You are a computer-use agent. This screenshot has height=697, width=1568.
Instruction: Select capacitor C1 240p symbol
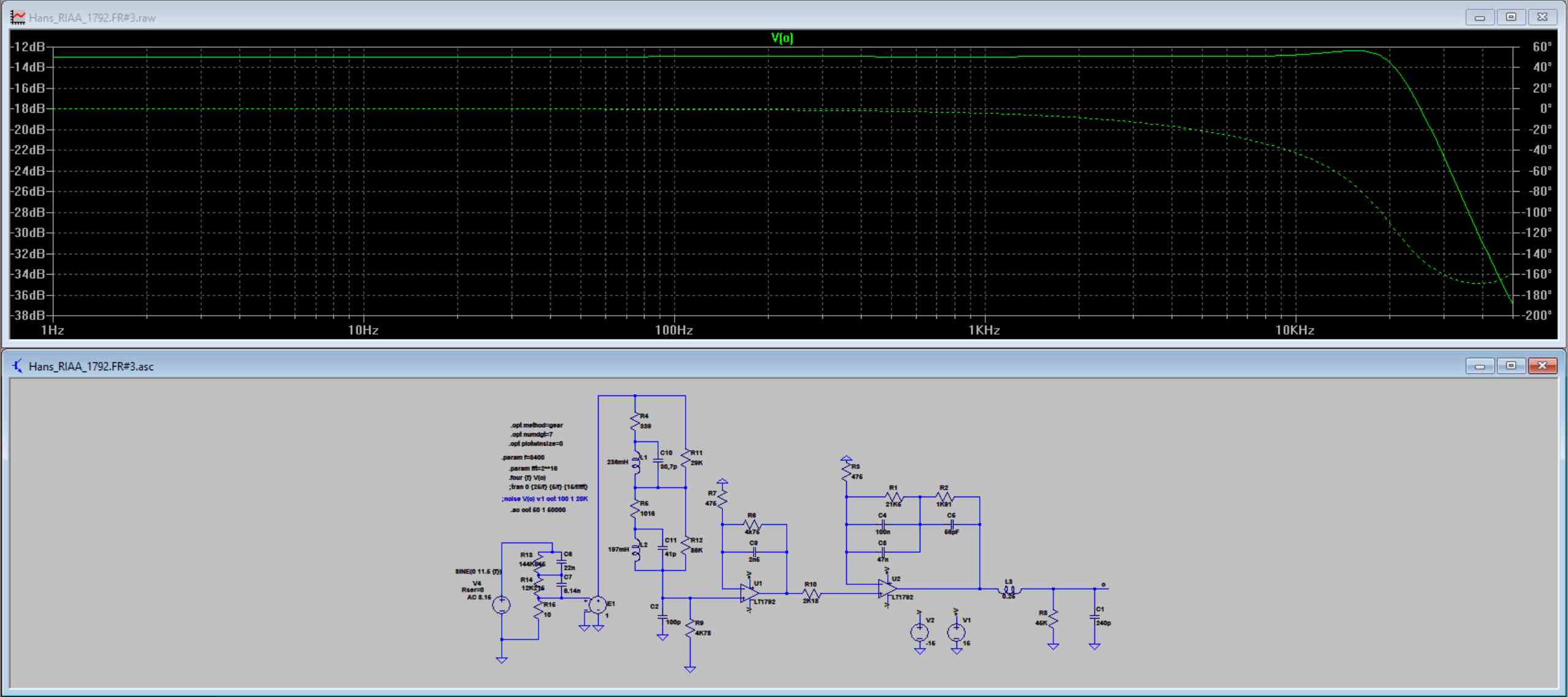(1094, 618)
